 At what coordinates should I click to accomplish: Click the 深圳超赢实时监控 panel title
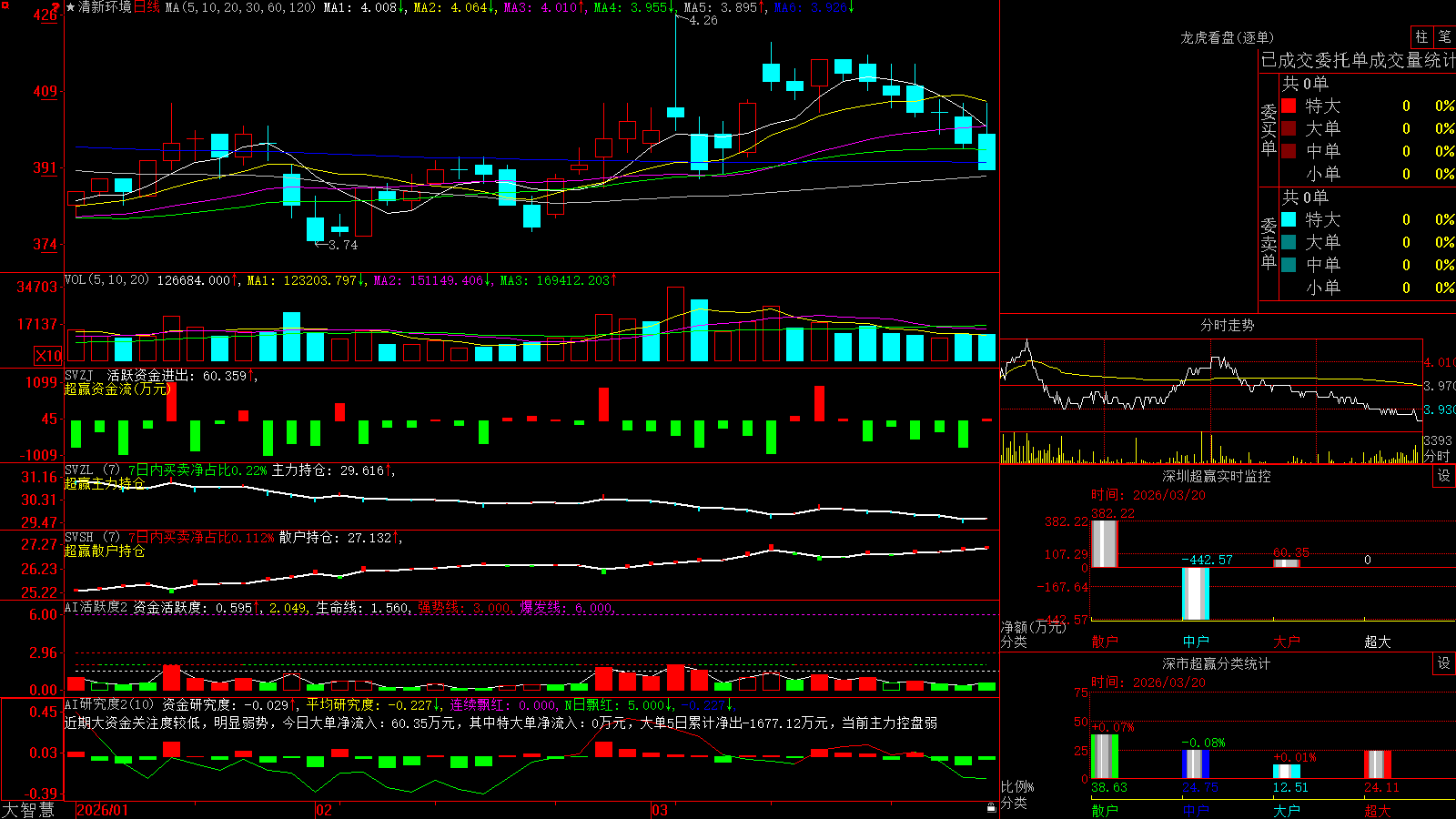click(1217, 476)
